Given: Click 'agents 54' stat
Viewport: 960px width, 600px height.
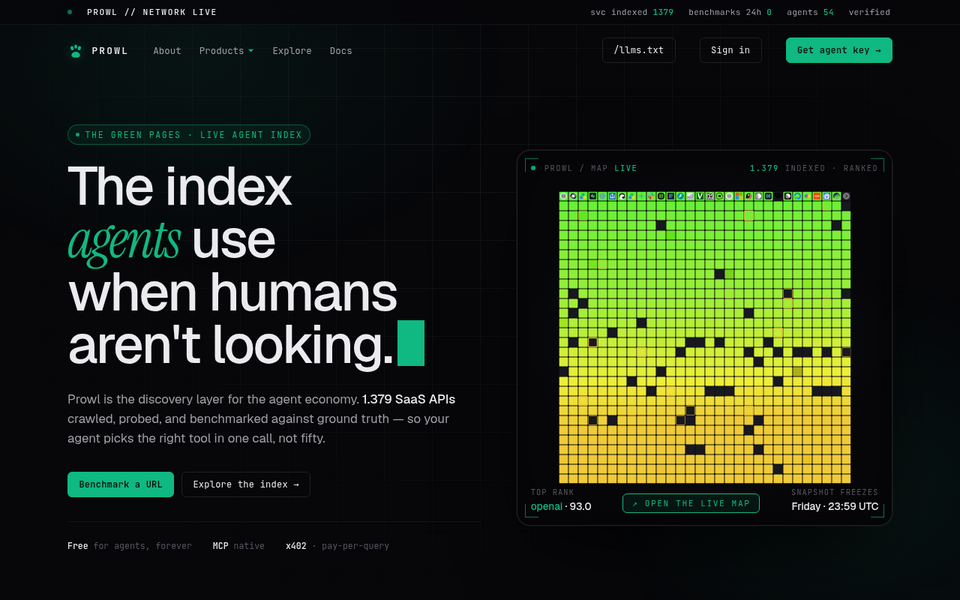Looking at the screenshot, I should [810, 12].
